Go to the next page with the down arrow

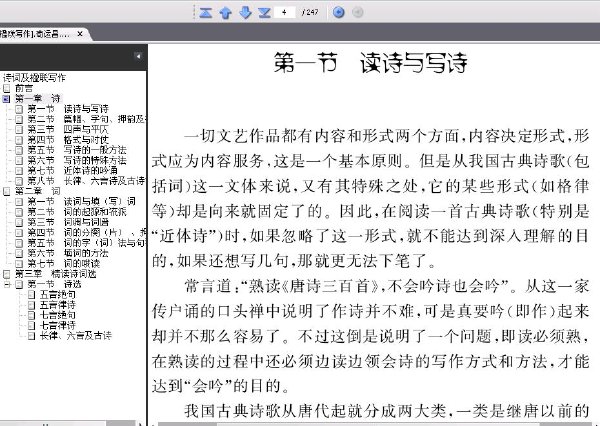point(245,13)
